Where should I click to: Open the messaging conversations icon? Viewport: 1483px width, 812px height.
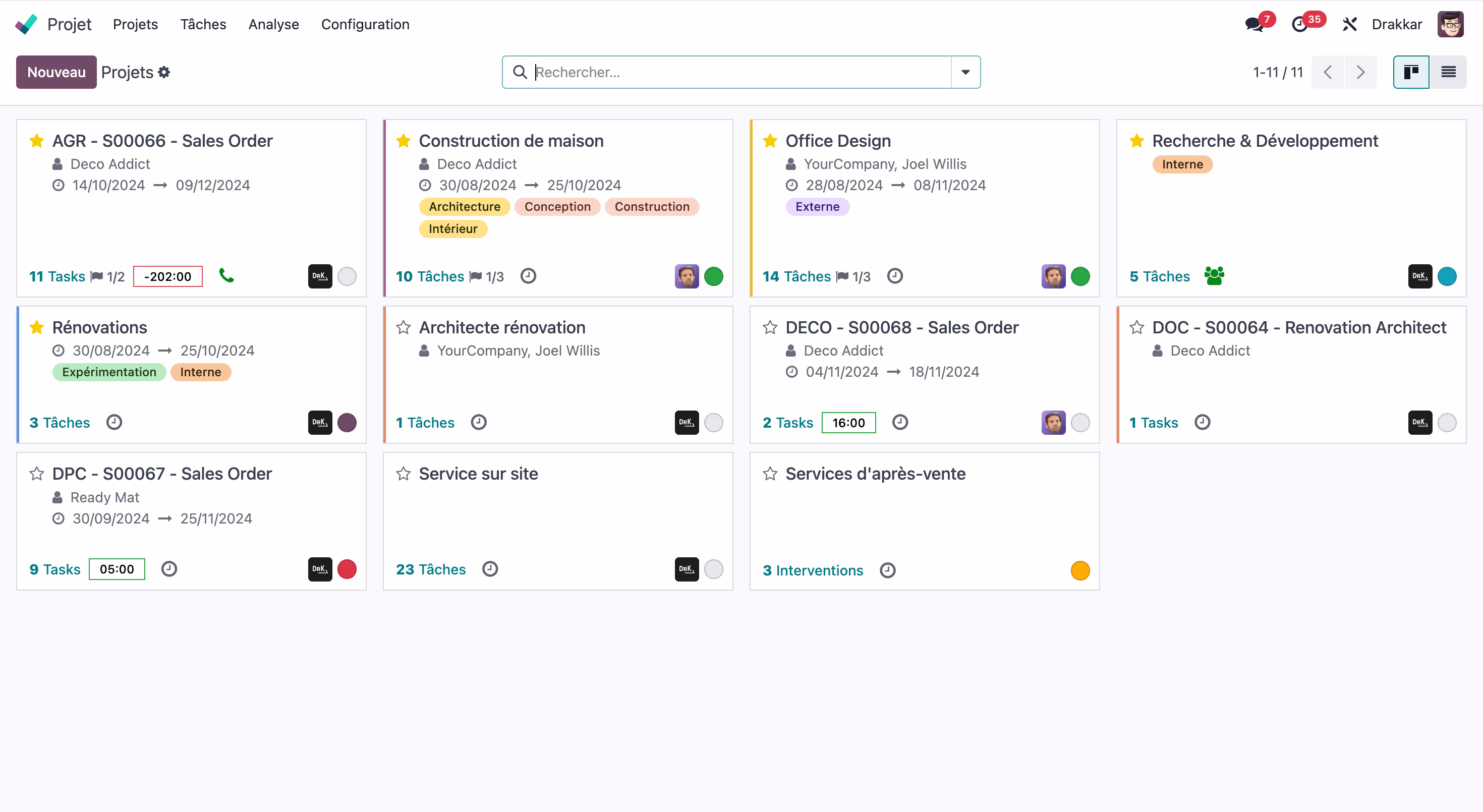pyautogui.click(x=1253, y=24)
